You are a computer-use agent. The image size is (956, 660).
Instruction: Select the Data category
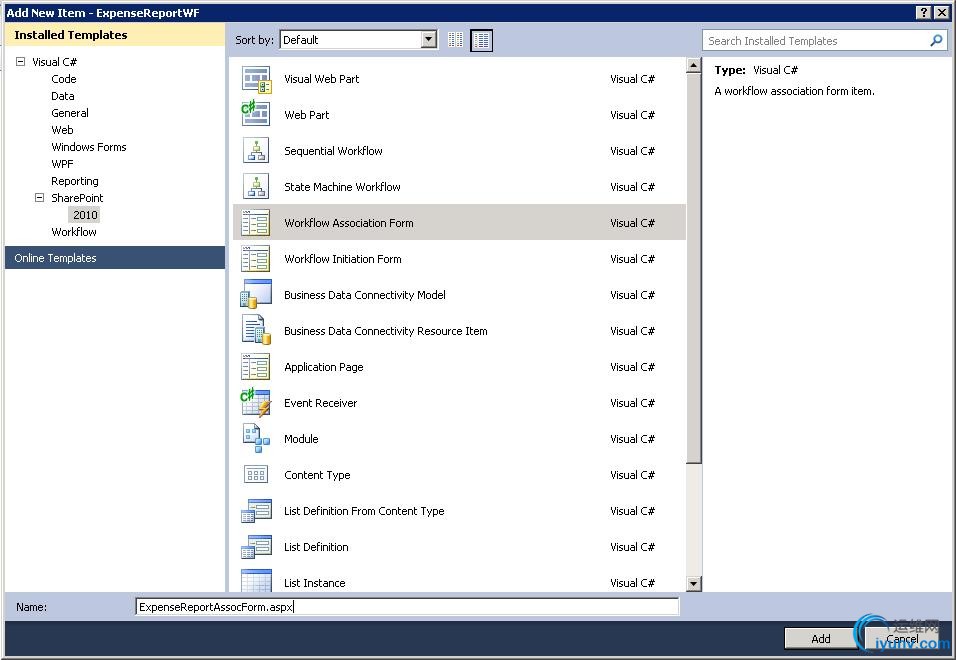tap(63, 96)
